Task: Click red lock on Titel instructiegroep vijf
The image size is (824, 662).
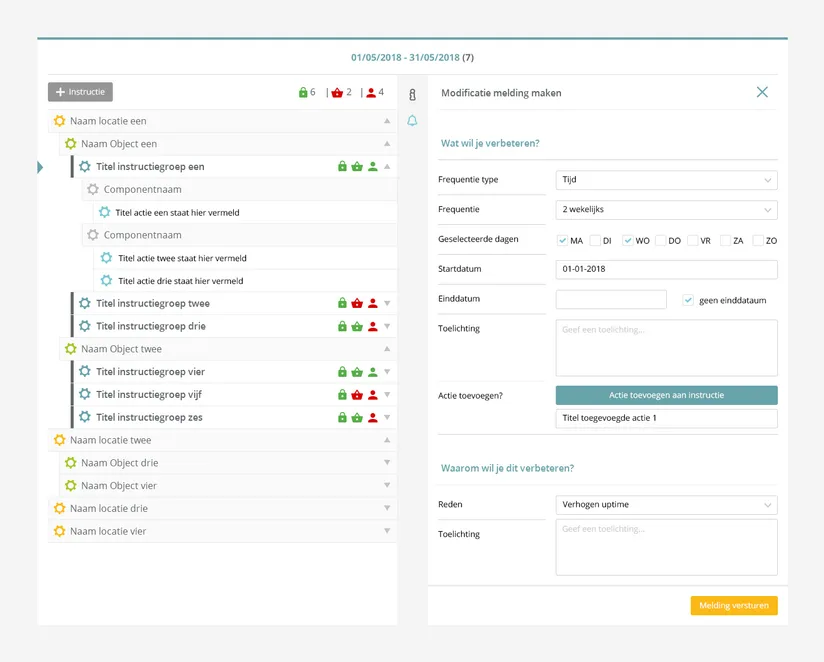Action: (x=343, y=395)
